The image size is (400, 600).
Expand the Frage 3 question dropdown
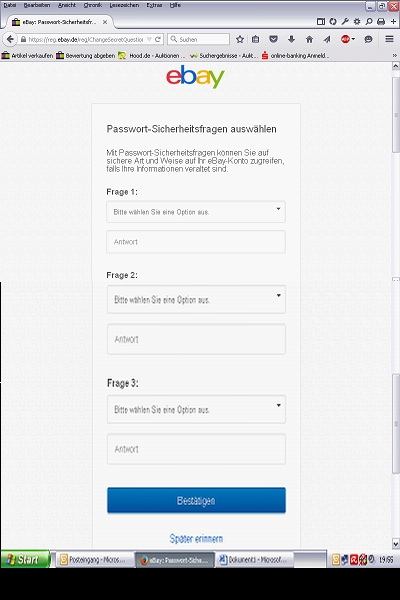196,409
